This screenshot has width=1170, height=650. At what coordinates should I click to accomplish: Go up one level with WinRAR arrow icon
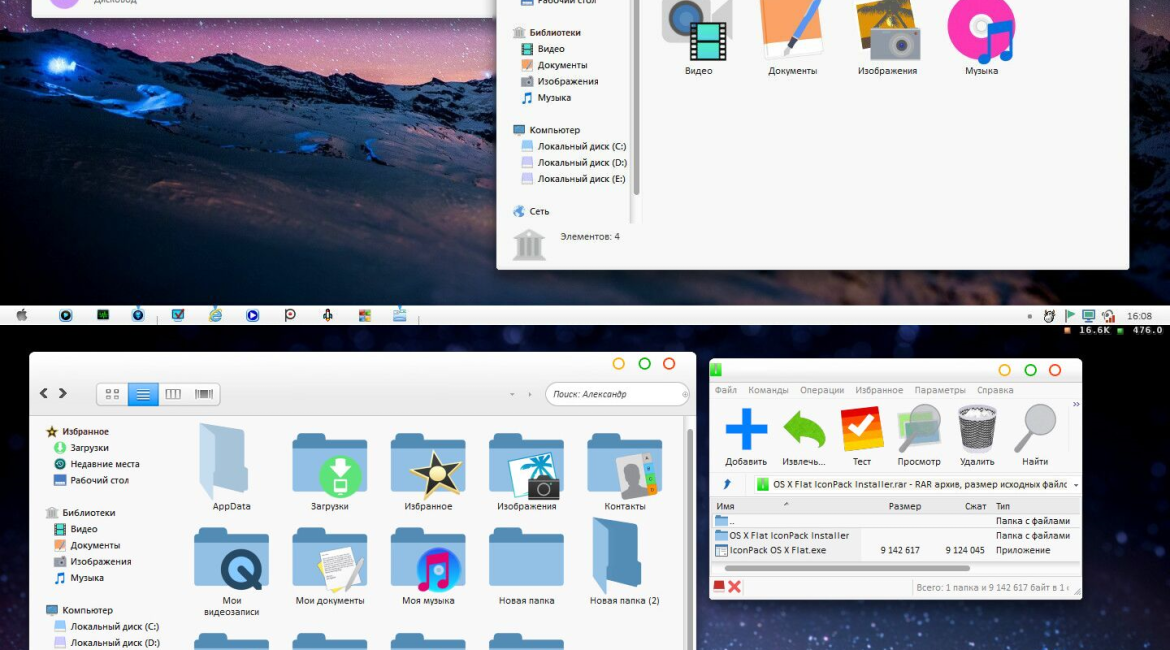[727, 485]
